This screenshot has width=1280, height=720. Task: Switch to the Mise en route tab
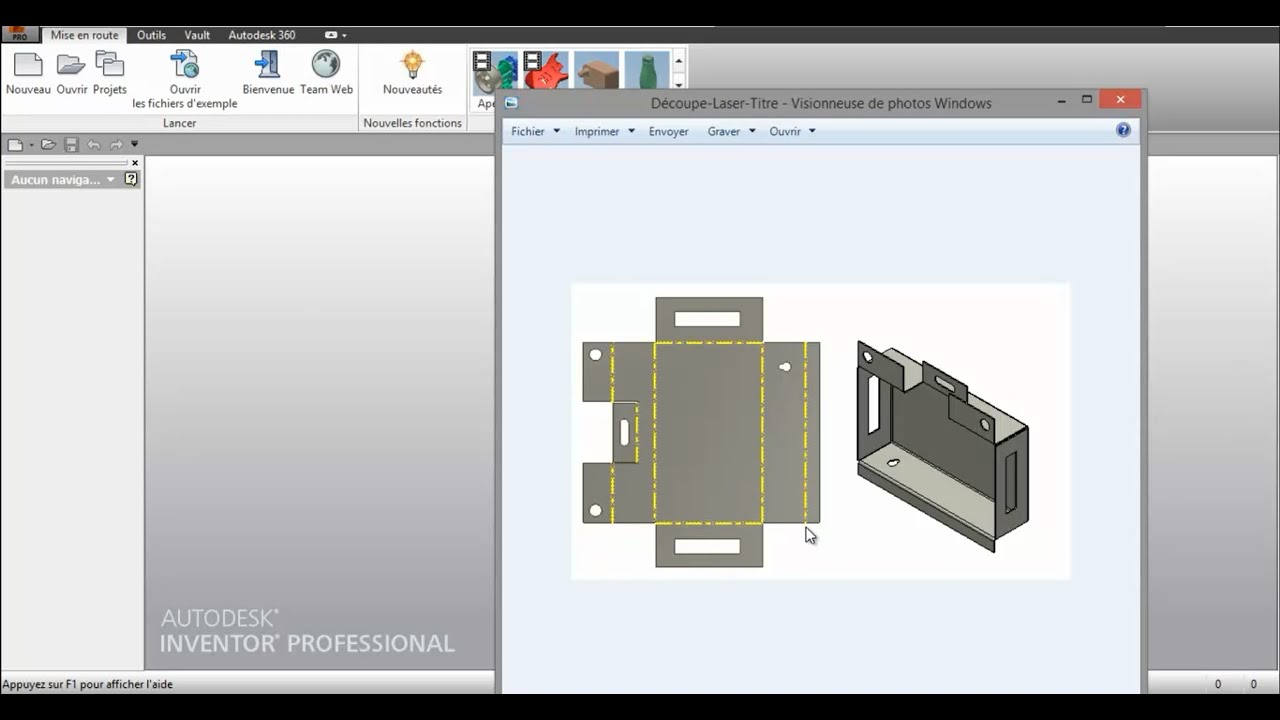coord(84,35)
